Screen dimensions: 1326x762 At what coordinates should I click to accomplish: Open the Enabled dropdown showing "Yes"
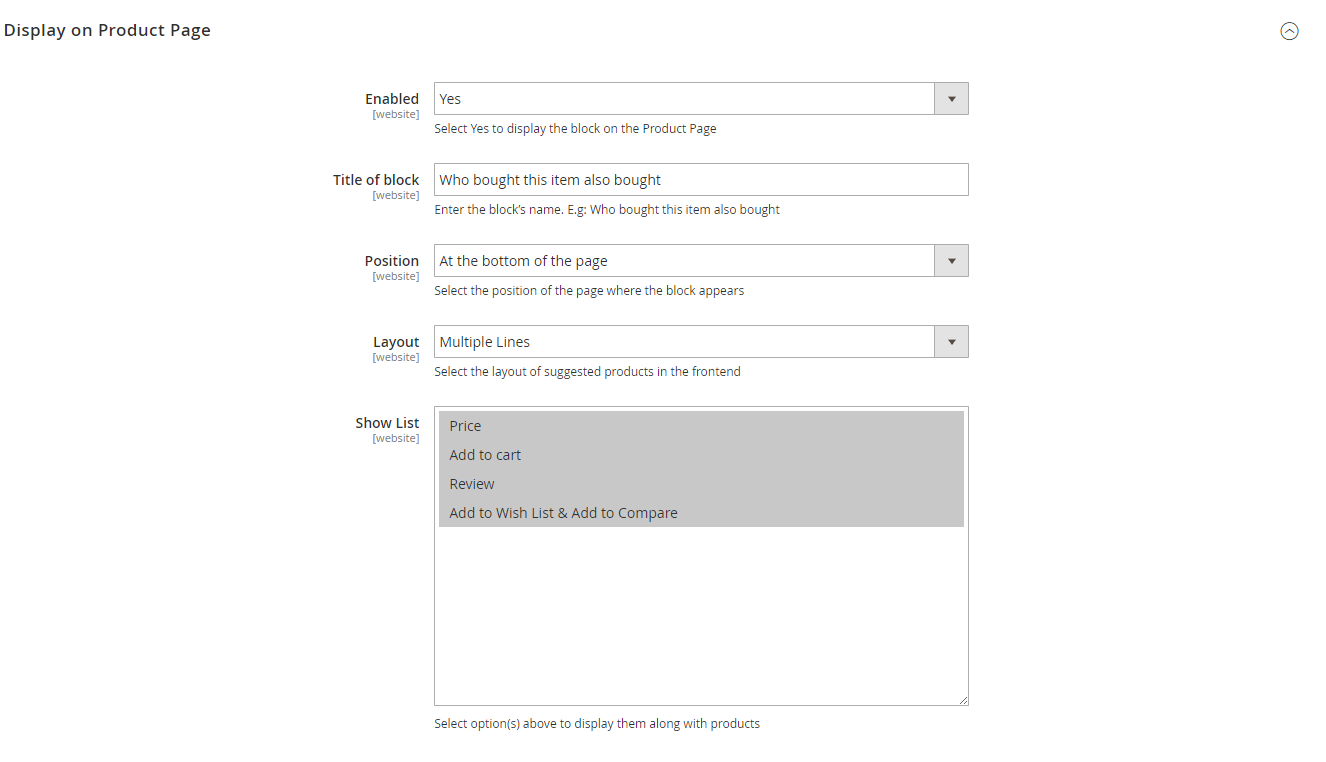coord(690,98)
